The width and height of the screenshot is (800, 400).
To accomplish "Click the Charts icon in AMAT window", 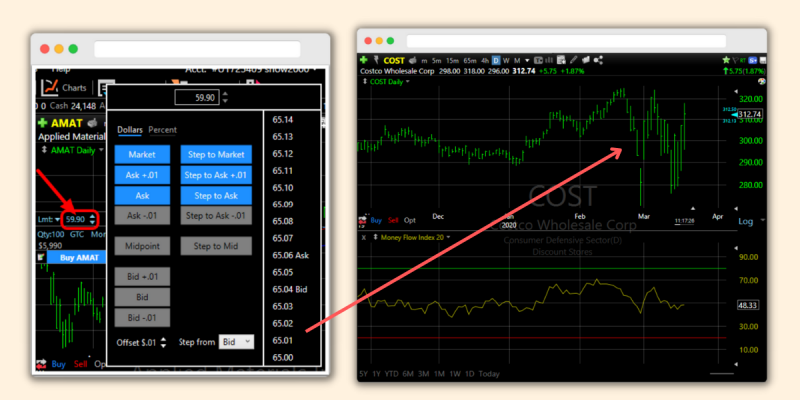I will coord(49,88).
